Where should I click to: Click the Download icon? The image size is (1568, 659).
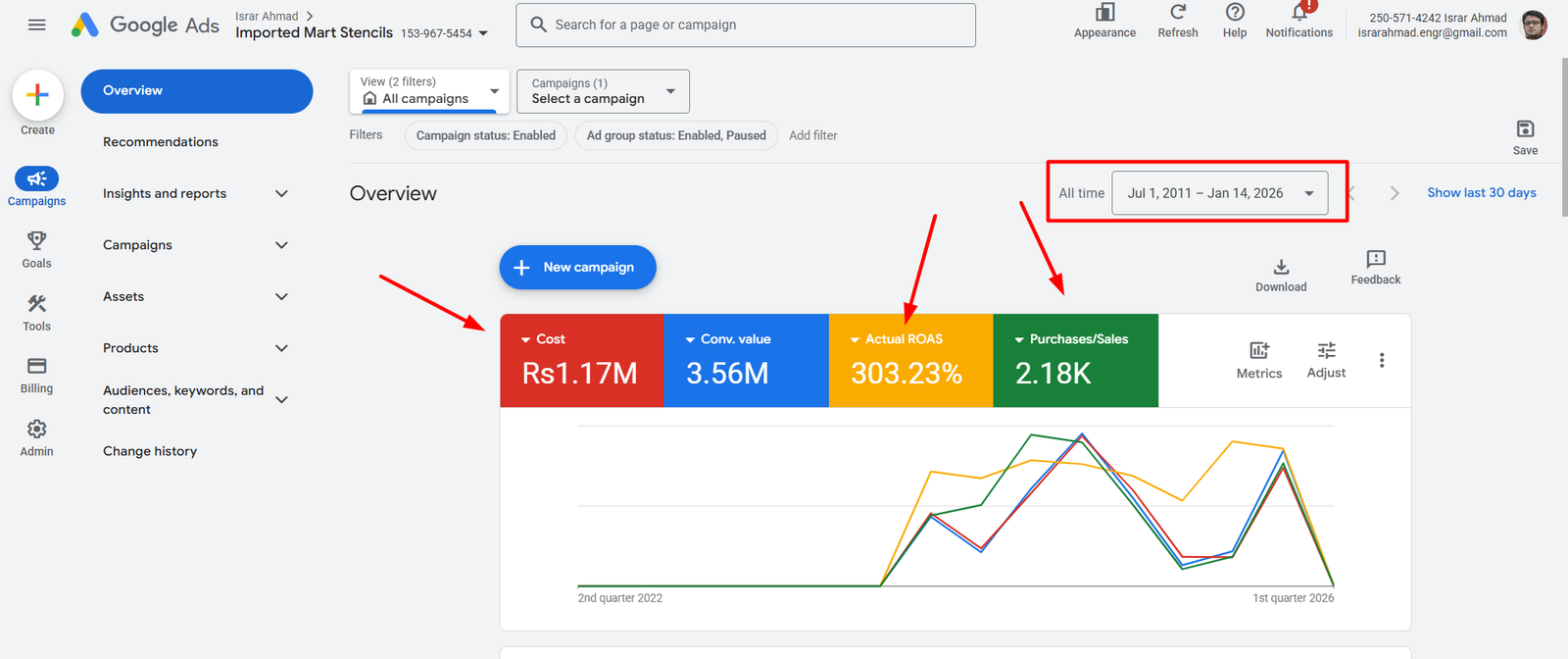(x=1281, y=268)
